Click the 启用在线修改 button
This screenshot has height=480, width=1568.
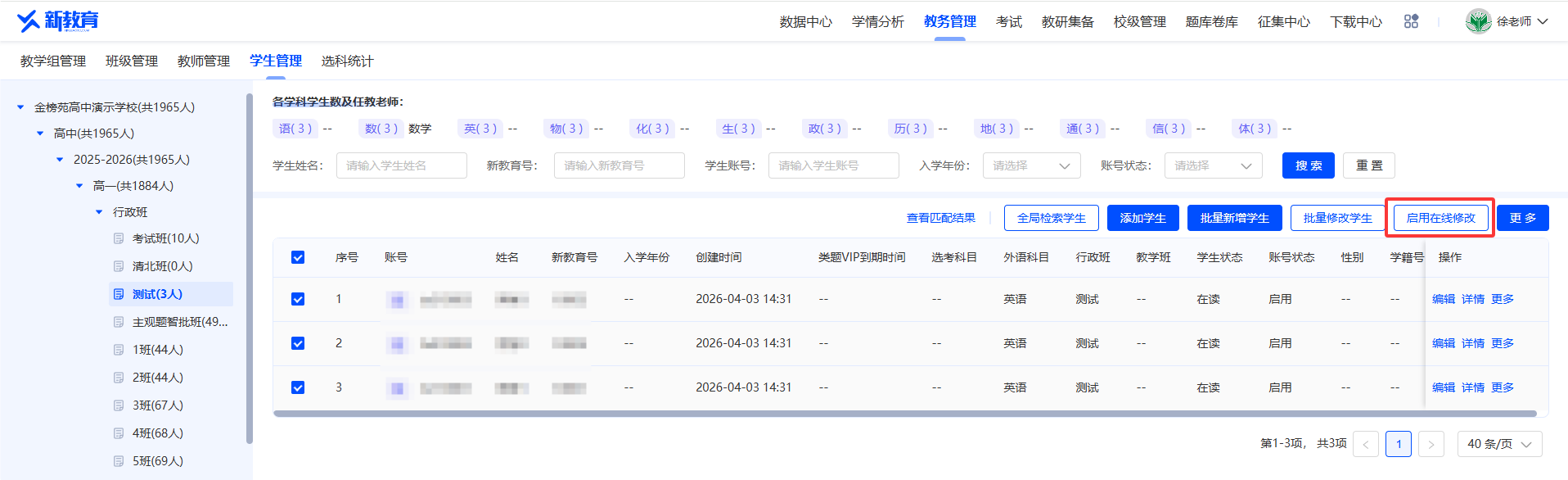click(x=1440, y=218)
